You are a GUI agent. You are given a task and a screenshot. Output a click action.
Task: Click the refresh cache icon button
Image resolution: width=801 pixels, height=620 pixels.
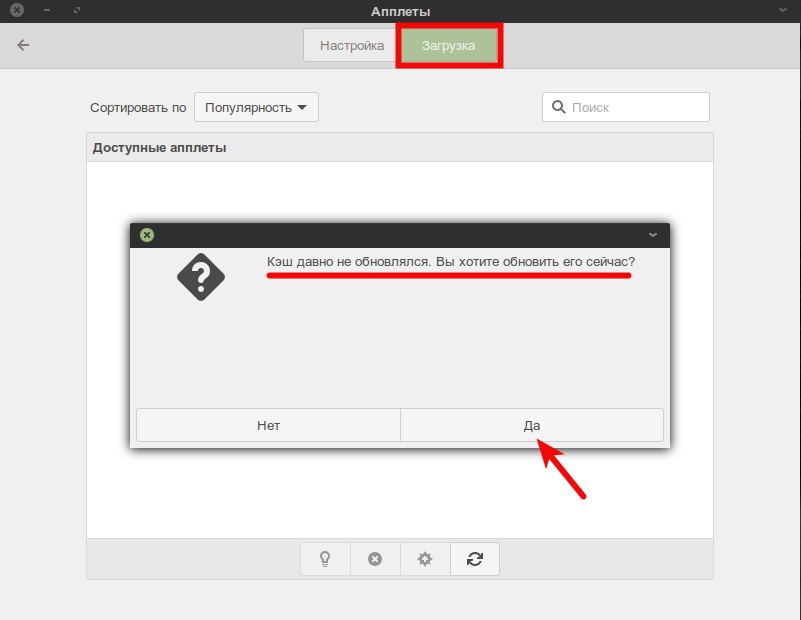(x=475, y=559)
